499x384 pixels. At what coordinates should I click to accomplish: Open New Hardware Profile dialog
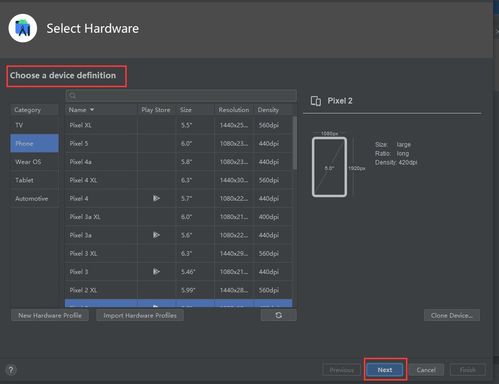point(50,315)
